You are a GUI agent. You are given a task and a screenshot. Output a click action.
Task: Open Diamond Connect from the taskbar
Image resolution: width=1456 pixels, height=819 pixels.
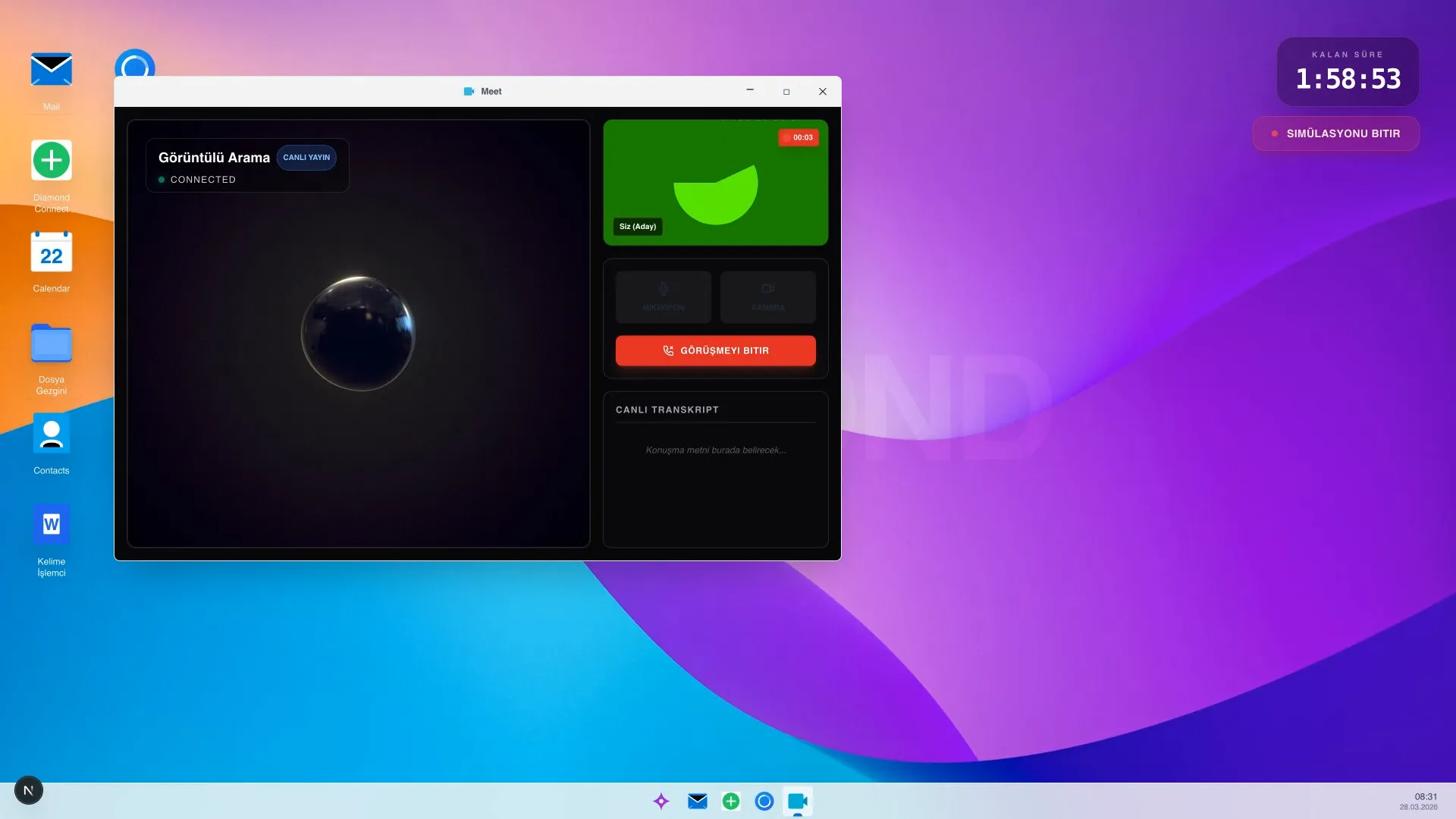coord(731,801)
